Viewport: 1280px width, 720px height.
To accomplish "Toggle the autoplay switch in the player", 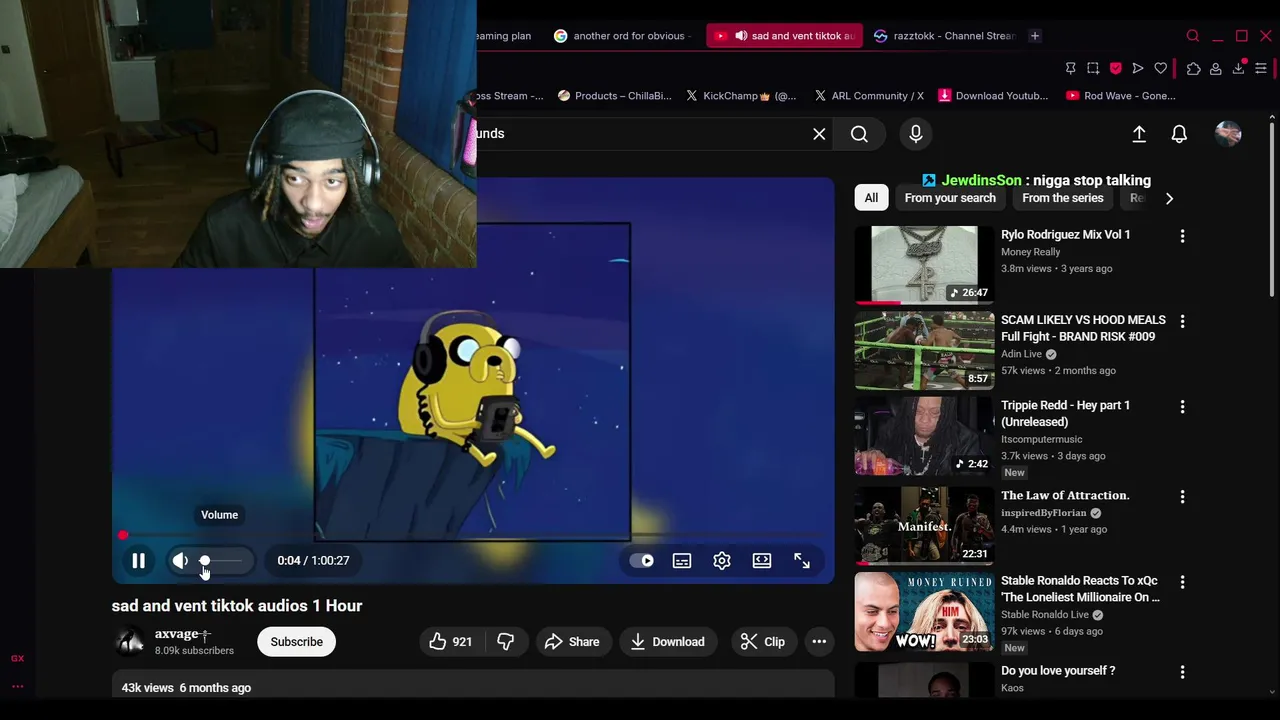I will 642,561.
